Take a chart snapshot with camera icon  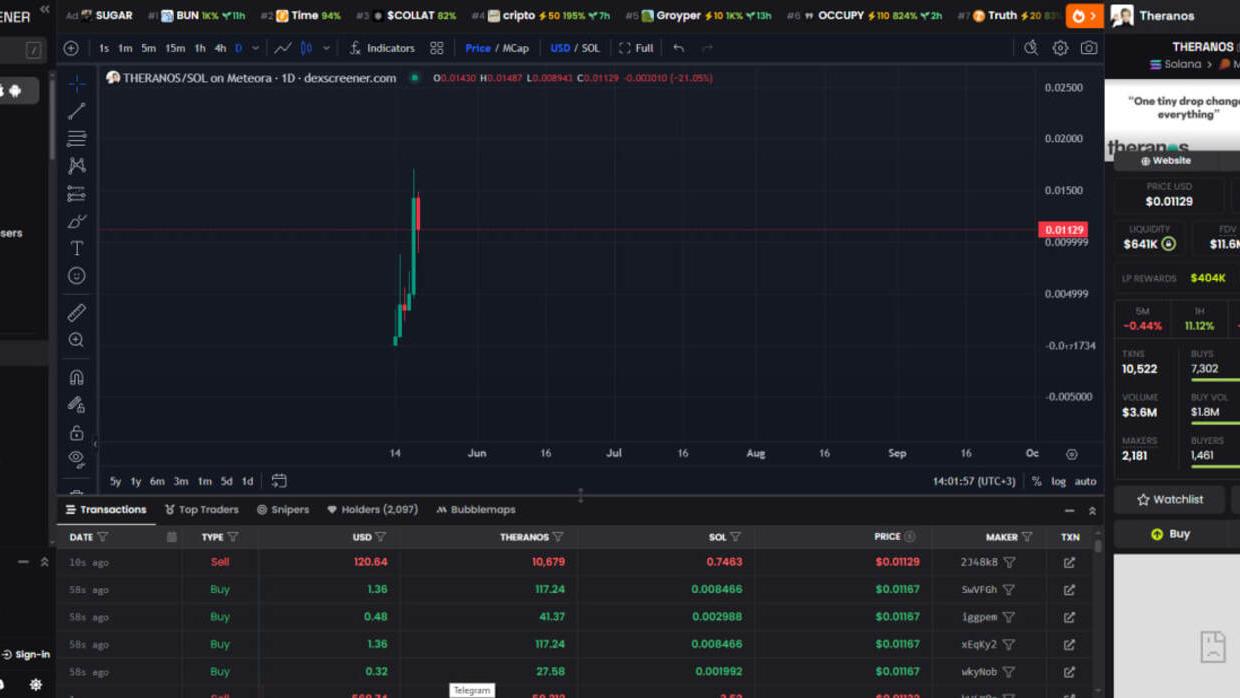[x=1089, y=48]
